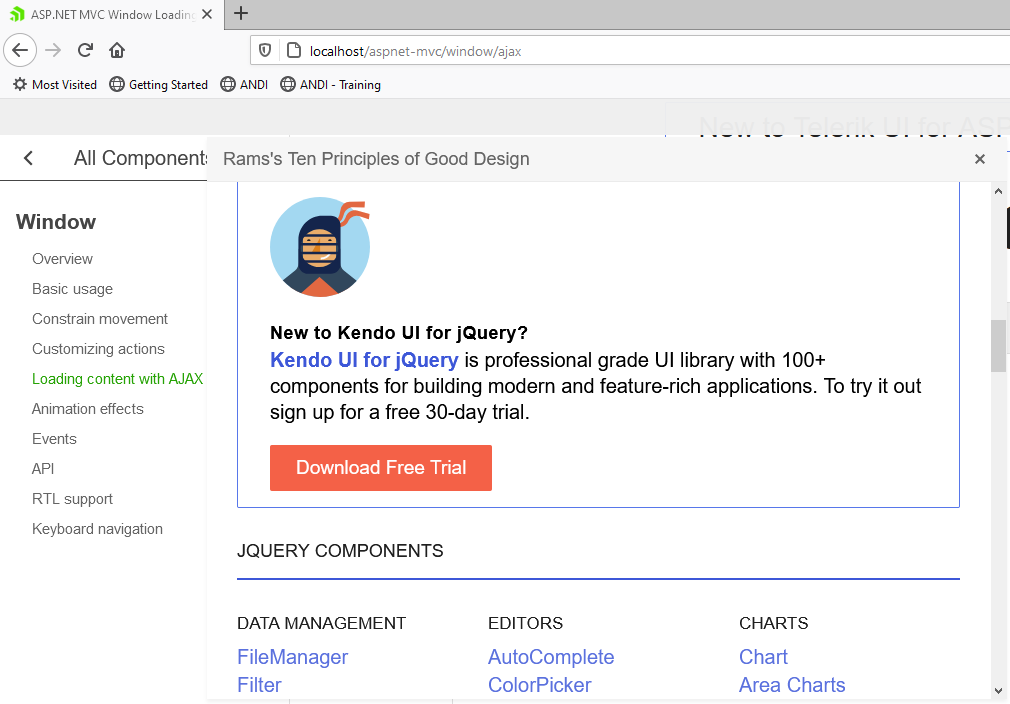Click the reload page icon
The image size is (1010, 704).
click(85, 50)
